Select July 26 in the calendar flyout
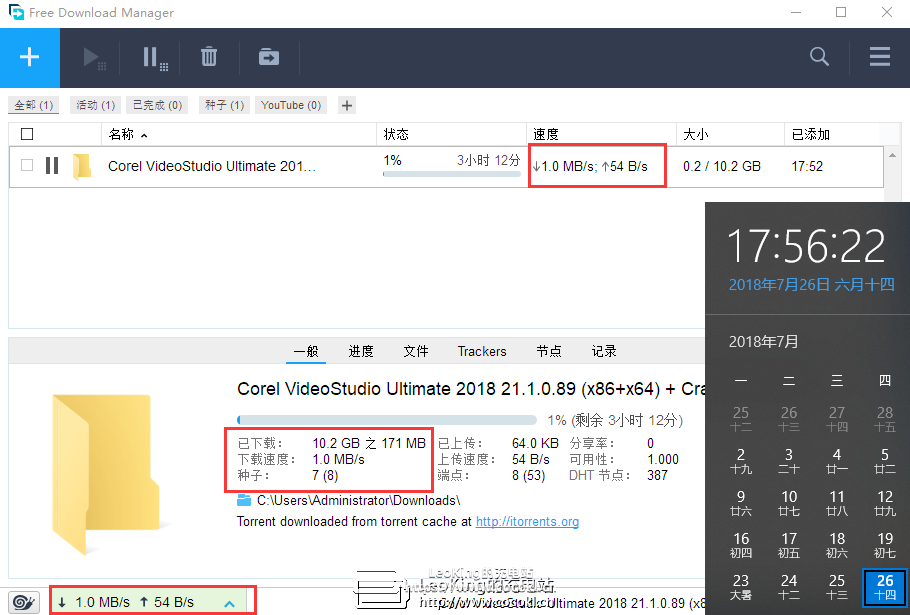 884,587
